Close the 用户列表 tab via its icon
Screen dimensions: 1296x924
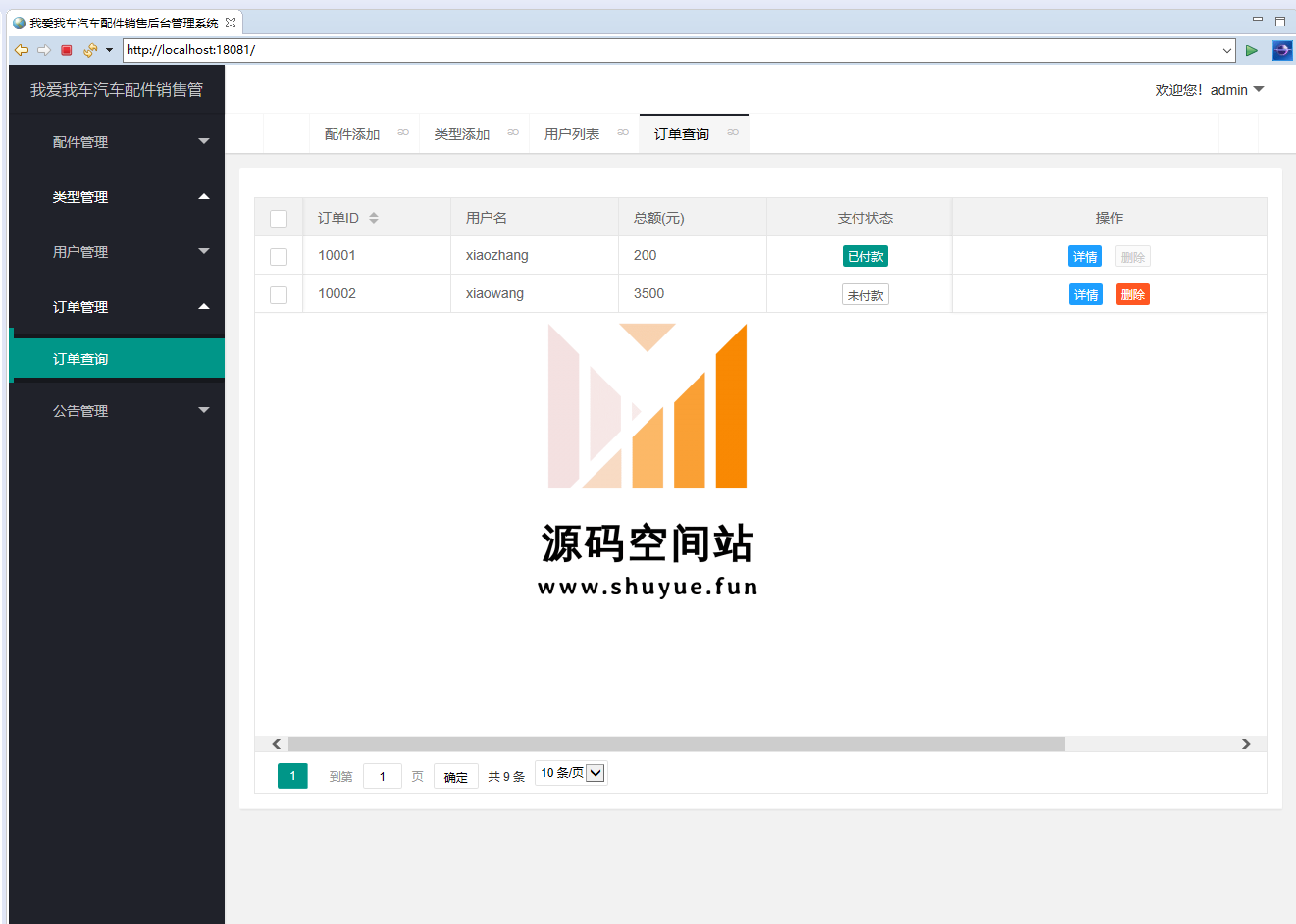(x=623, y=133)
